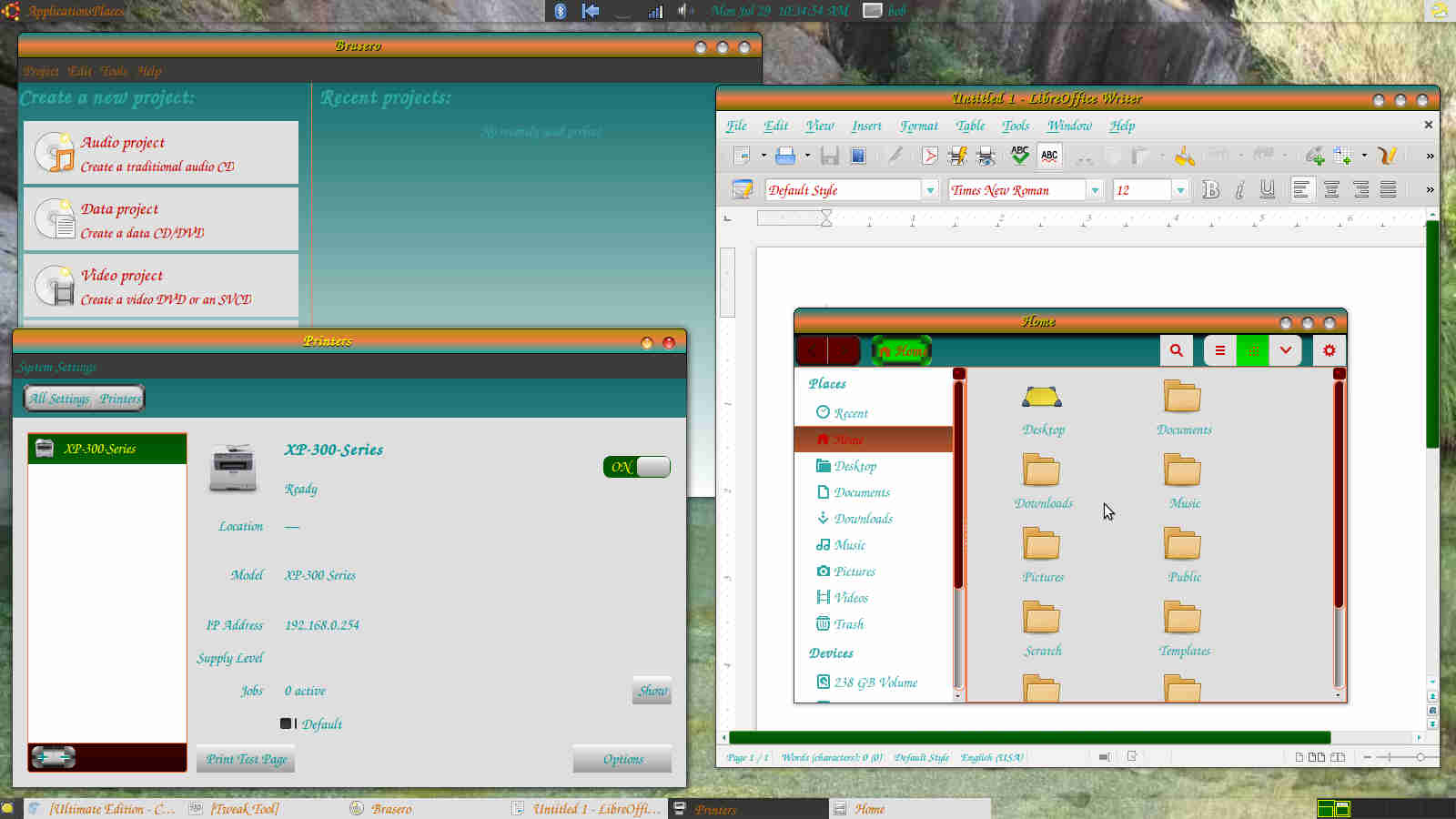Open the Default Style paragraph dropdown

pos(930,190)
